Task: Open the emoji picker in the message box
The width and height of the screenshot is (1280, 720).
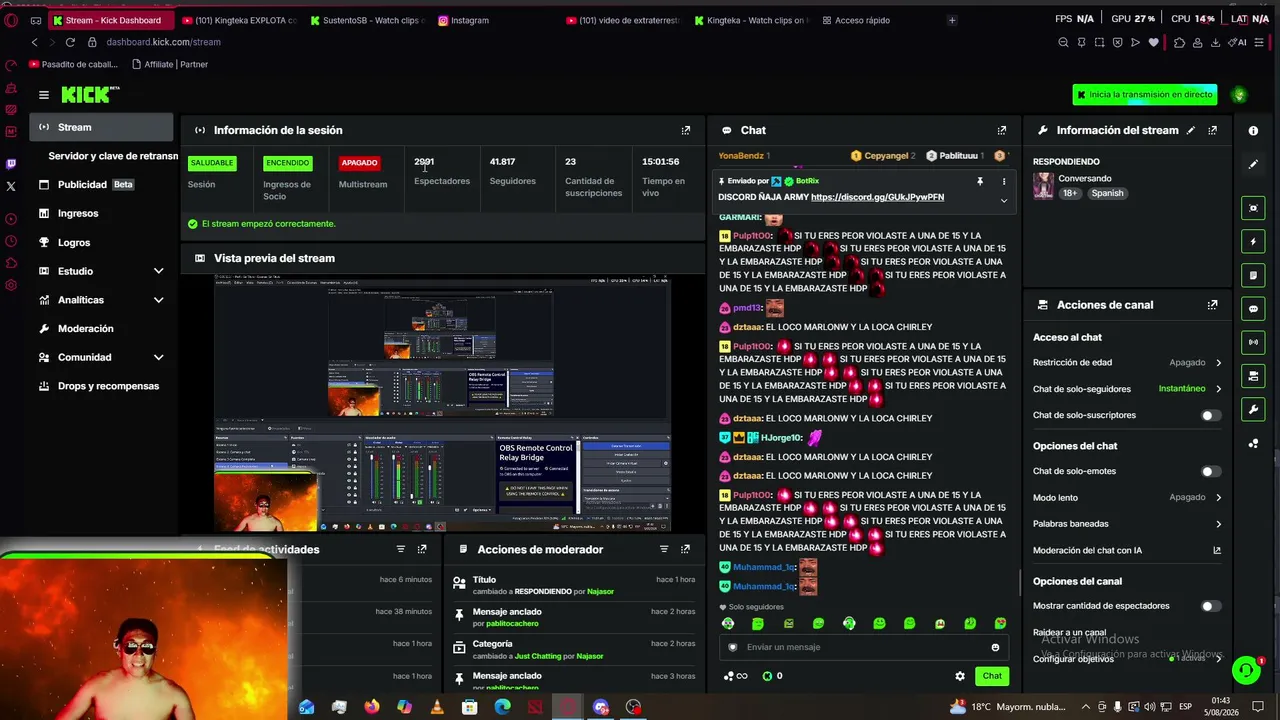Action: click(x=995, y=647)
